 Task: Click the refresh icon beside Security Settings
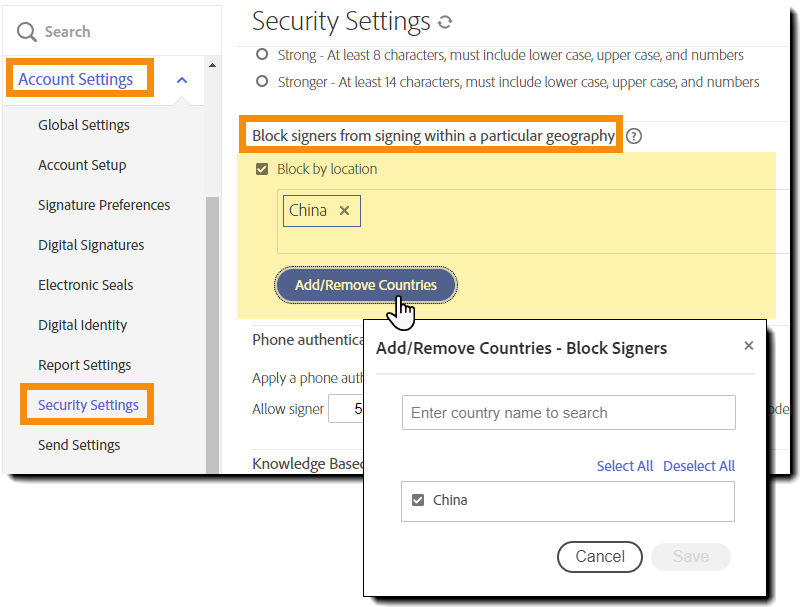point(445,22)
